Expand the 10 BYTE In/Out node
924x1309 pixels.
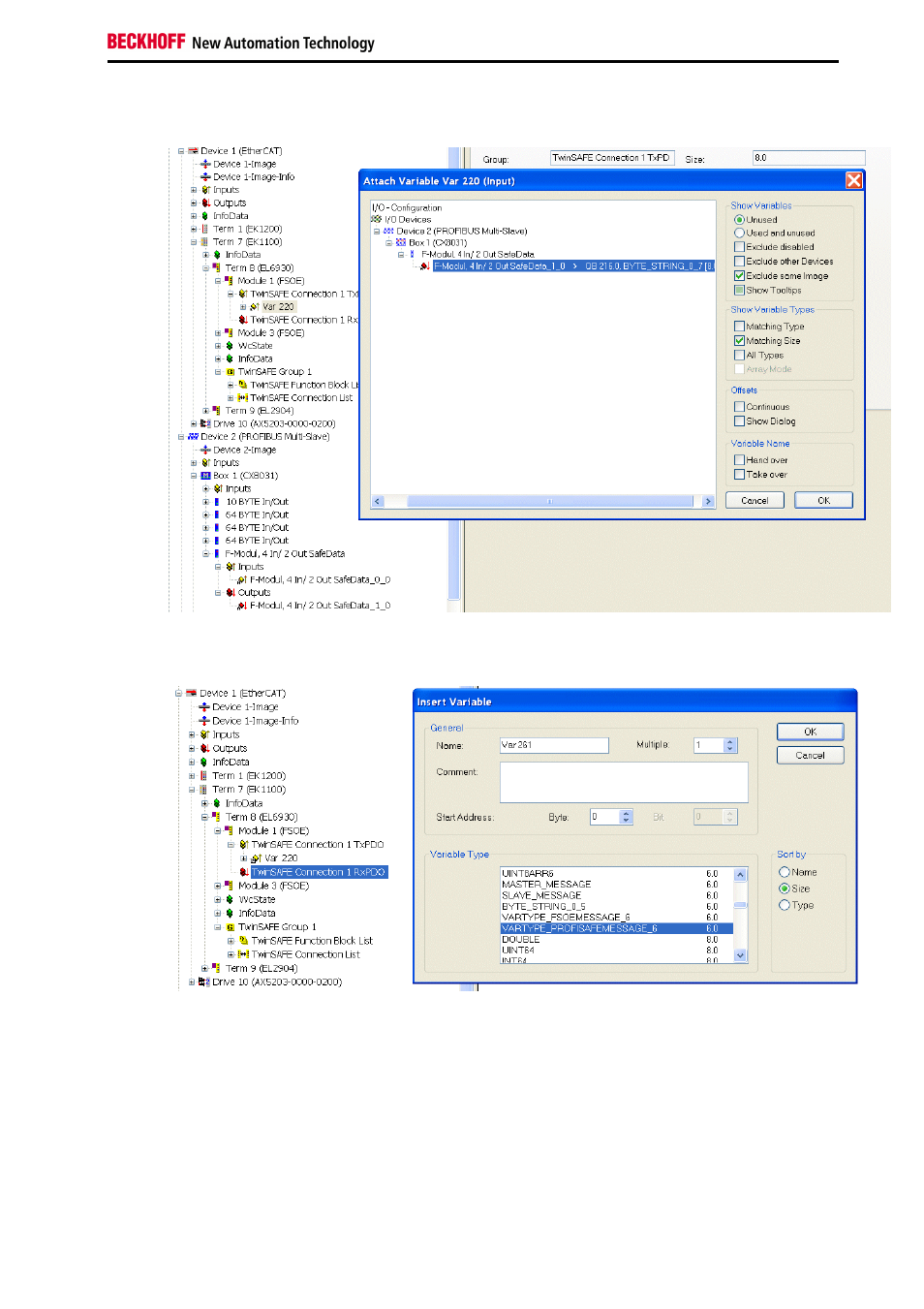[x=205, y=502]
